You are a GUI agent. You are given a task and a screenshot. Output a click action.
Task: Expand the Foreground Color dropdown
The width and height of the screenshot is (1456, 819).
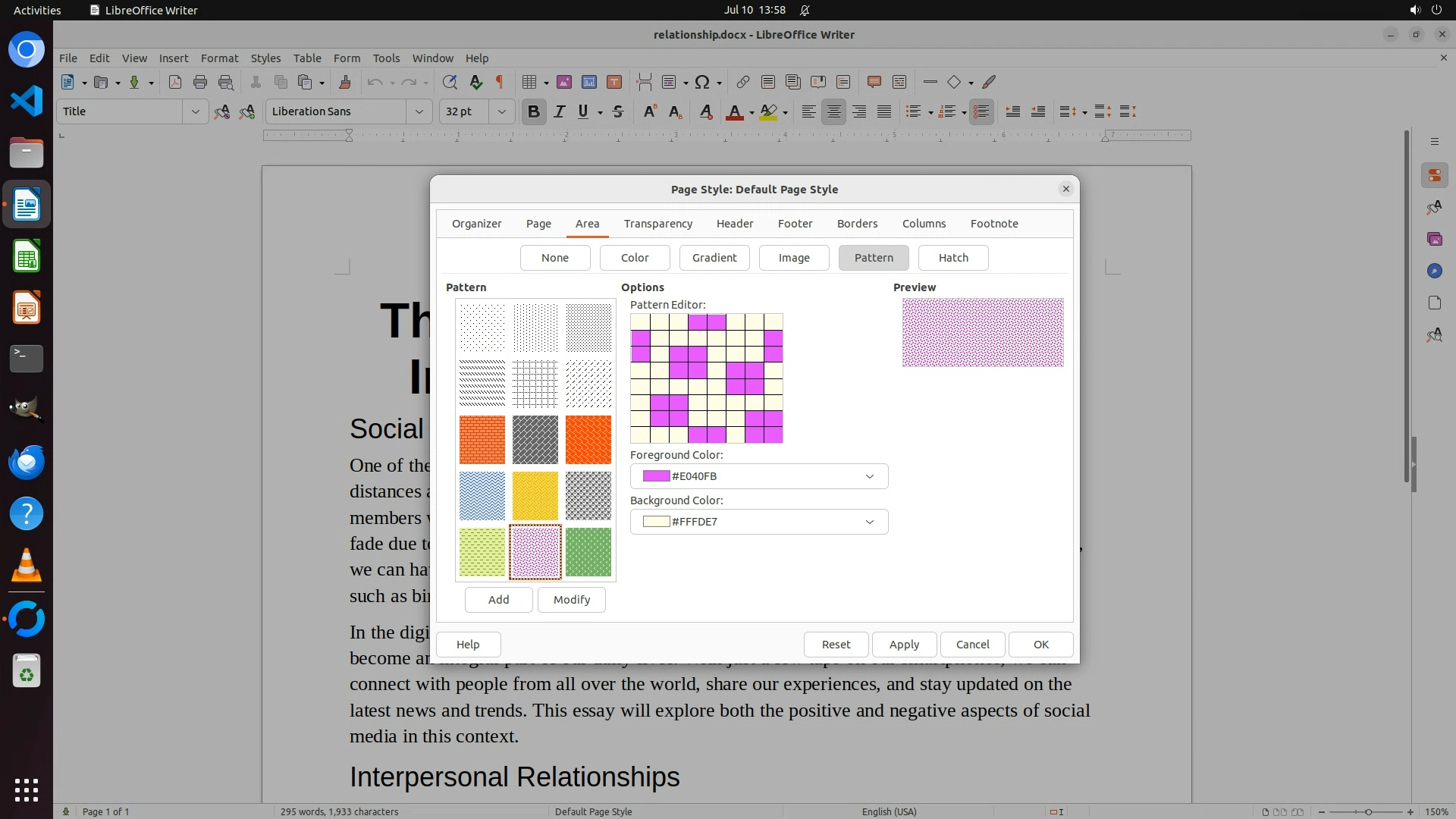869,476
